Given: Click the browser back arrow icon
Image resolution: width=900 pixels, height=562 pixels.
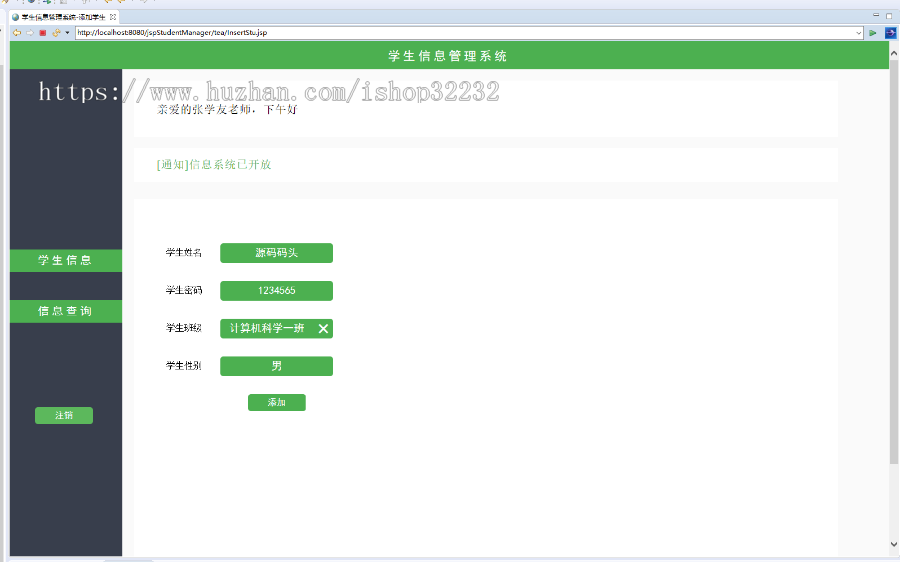Looking at the screenshot, I should coord(17,33).
